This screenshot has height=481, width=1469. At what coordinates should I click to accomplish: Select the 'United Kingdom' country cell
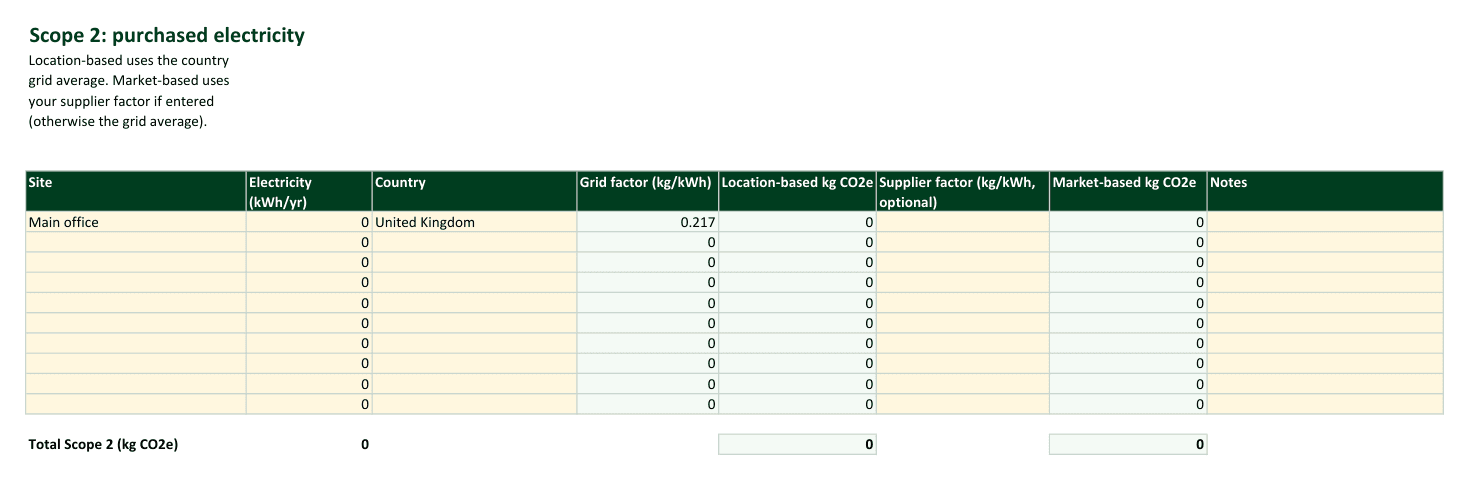tap(474, 222)
